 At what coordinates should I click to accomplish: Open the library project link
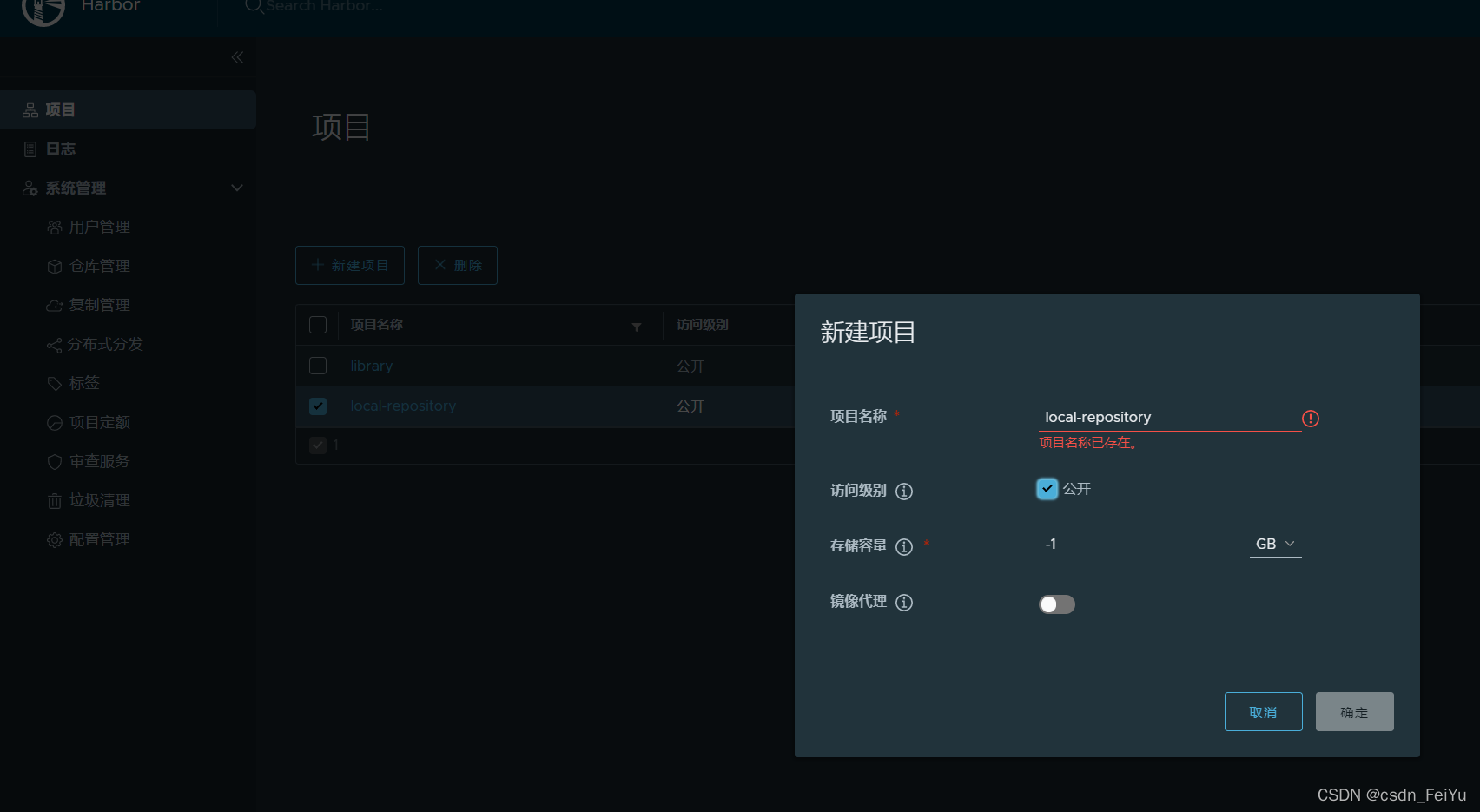[x=372, y=366]
